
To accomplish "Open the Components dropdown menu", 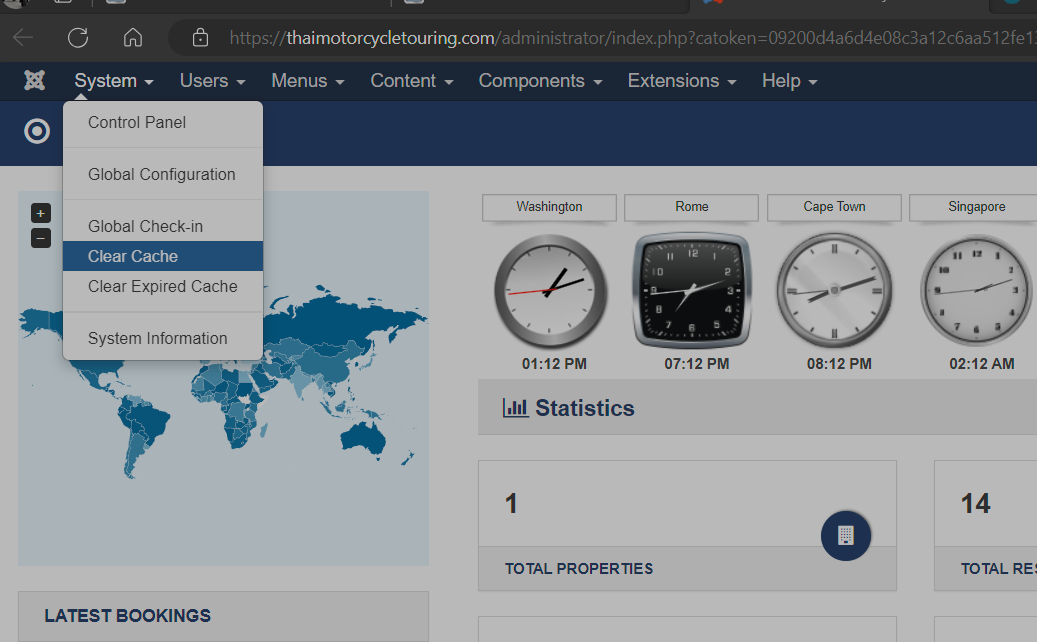I will (540, 81).
